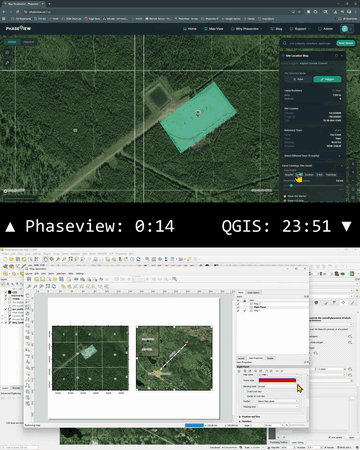
Task: Open the frame color dropdown arrow
Action: coord(298,380)
